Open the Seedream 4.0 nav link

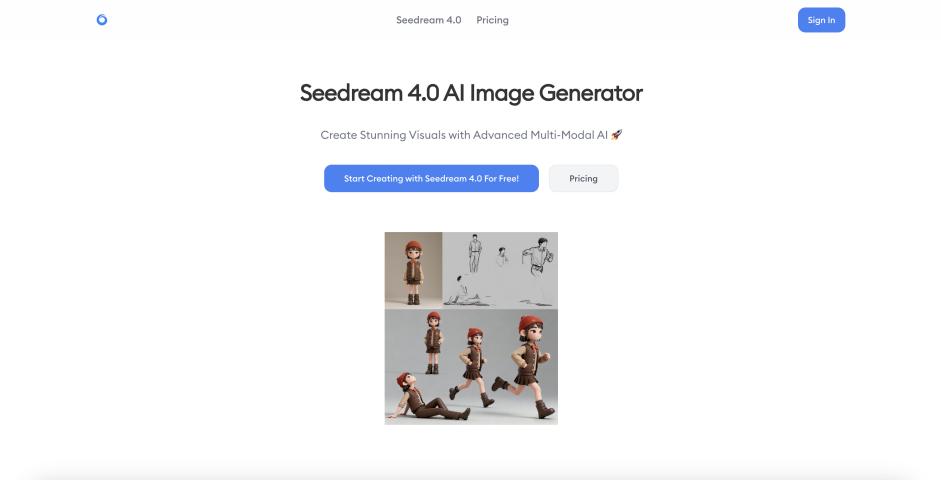pos(428,20)
